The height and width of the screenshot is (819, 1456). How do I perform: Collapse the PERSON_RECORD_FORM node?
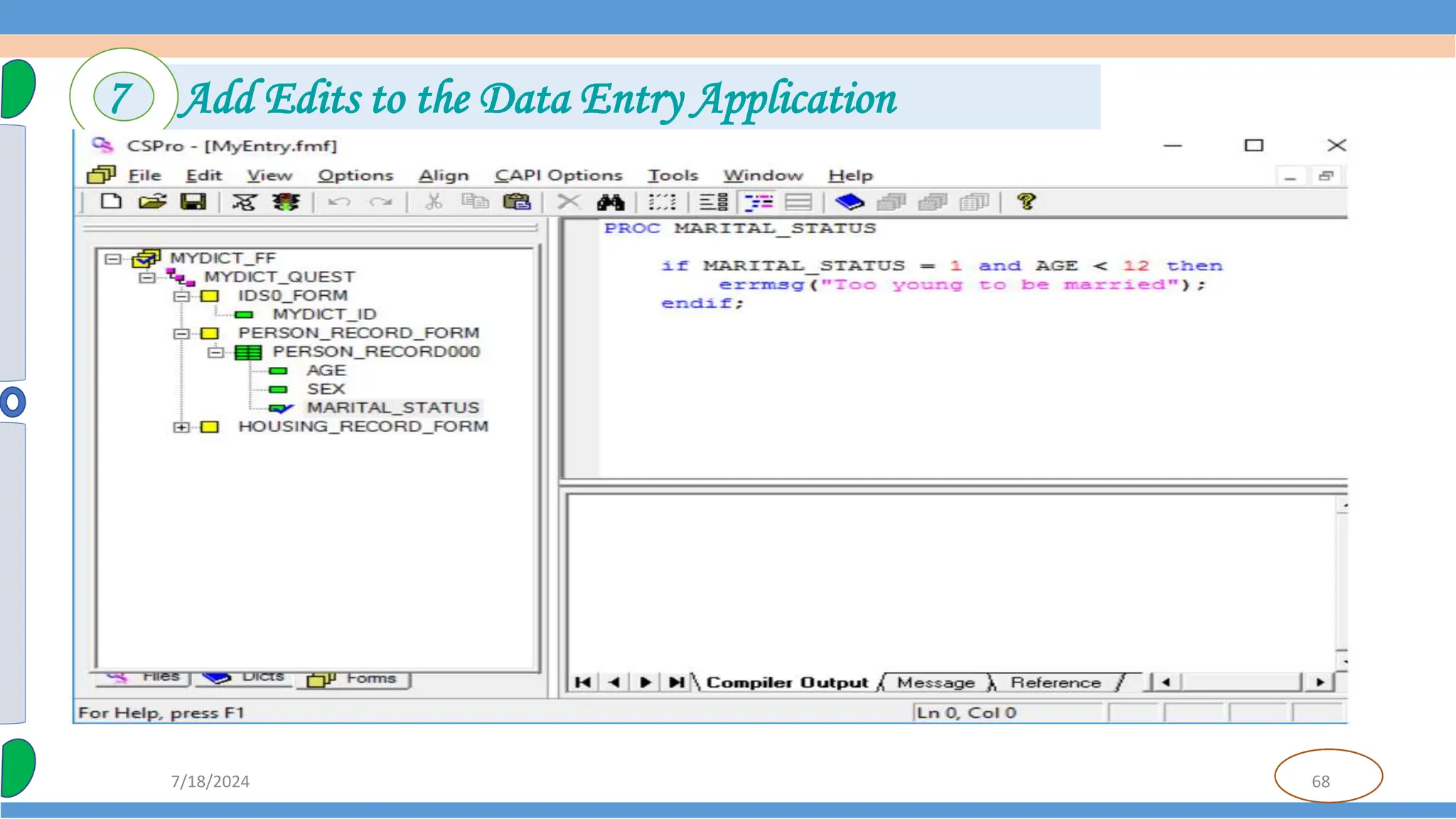coord(182,333)
